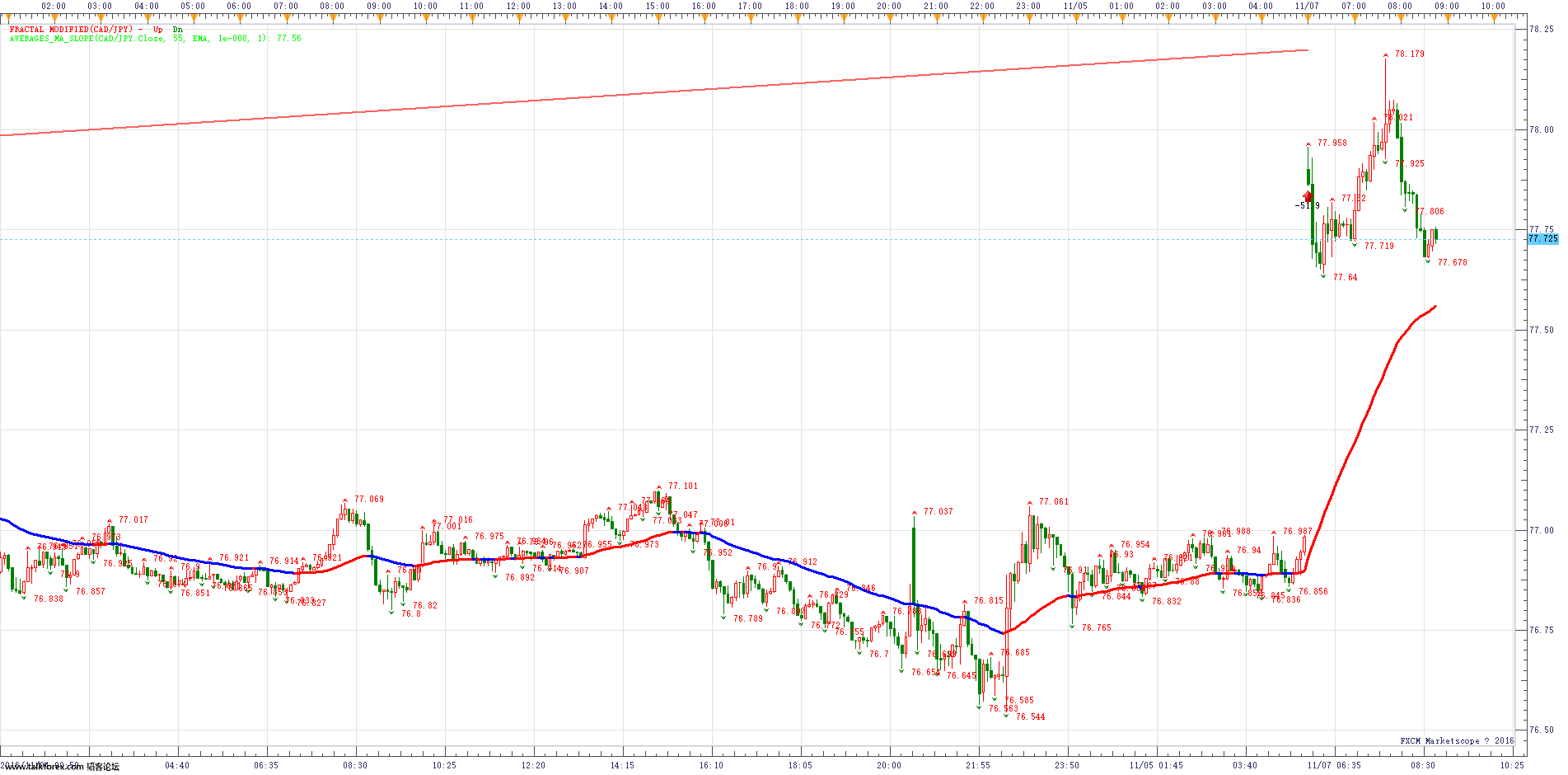1568x775 pixels.
Task: Click the 04:40 time axis label
Action: pyautogui.click(x=177, y=765)
